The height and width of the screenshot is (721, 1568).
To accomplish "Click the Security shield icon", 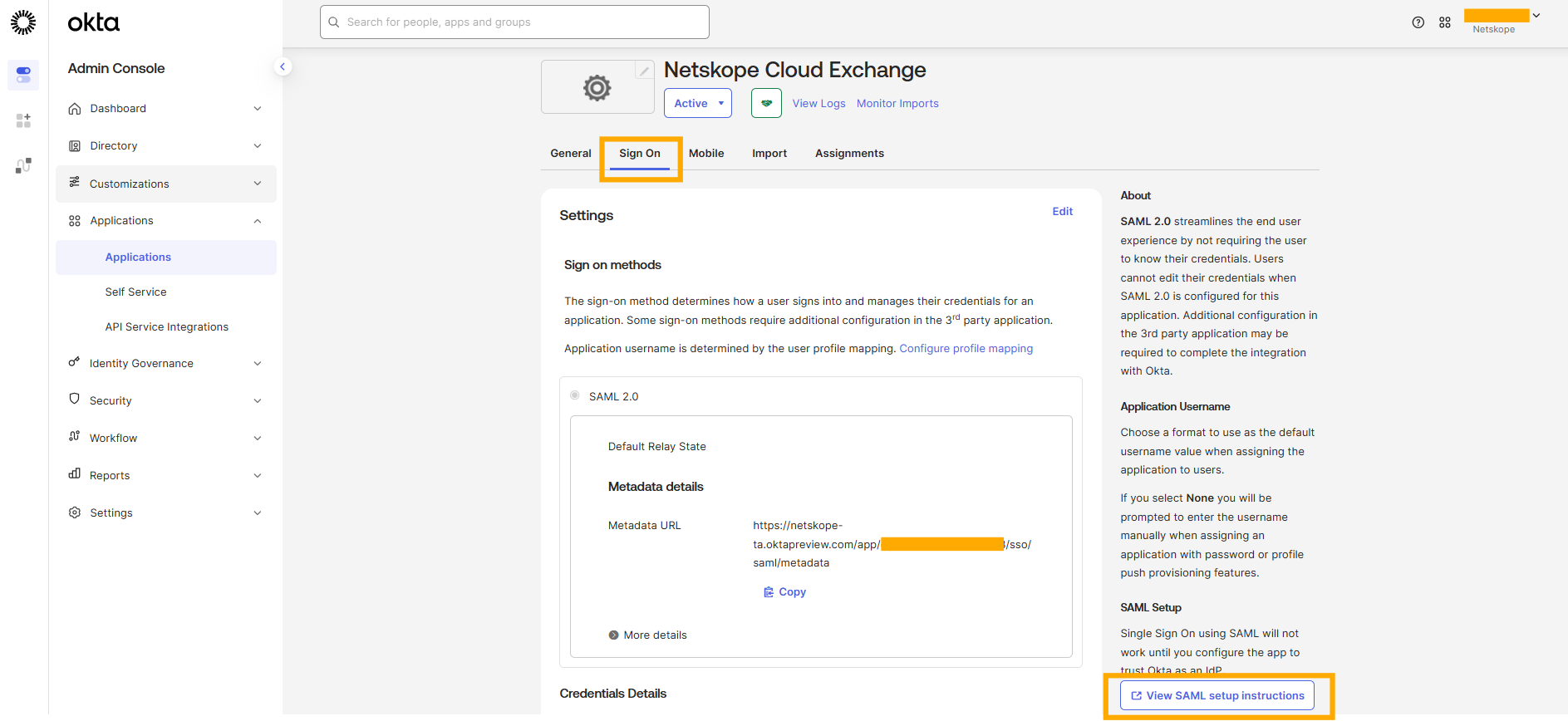I will pos(75,399).
